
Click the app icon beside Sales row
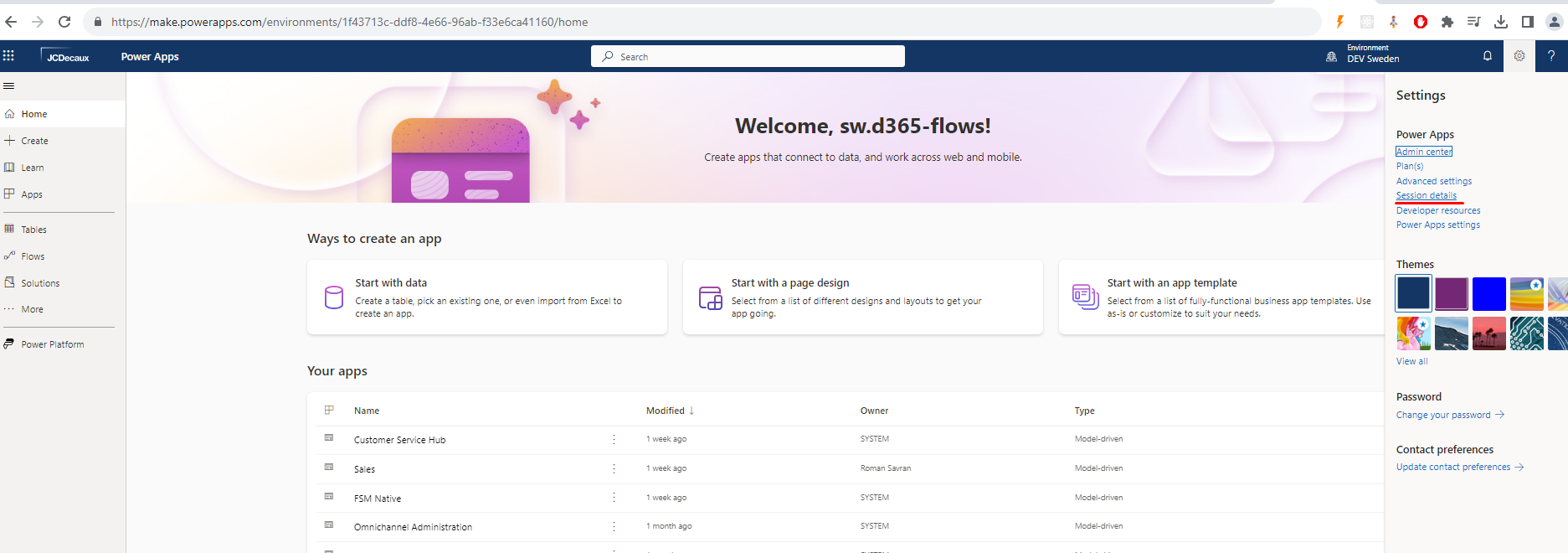coord(329,468)
